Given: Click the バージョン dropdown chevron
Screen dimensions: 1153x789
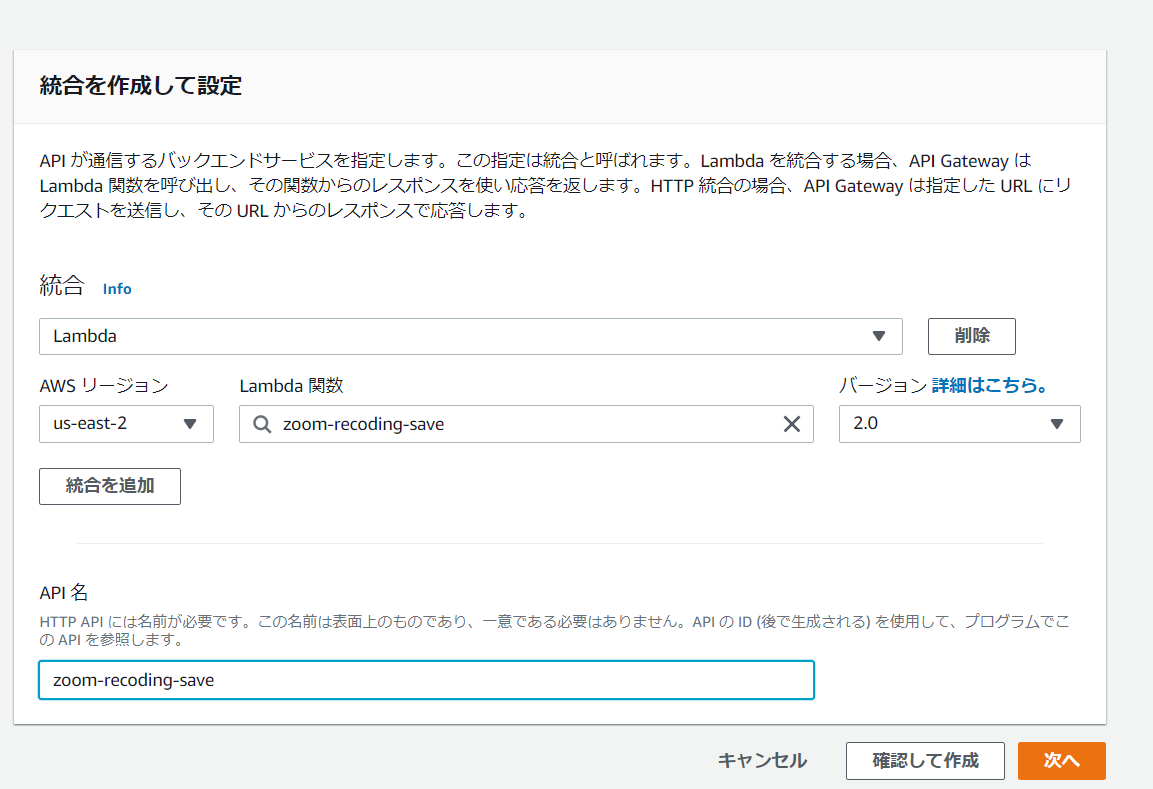Looking at the screenshot, I should [x=1058, y=424].
